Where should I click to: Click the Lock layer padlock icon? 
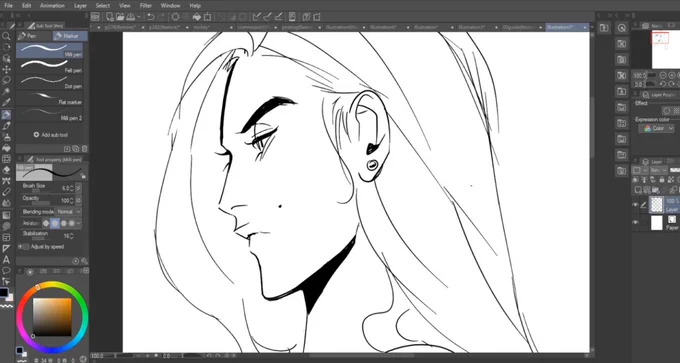tap(661, 180)
